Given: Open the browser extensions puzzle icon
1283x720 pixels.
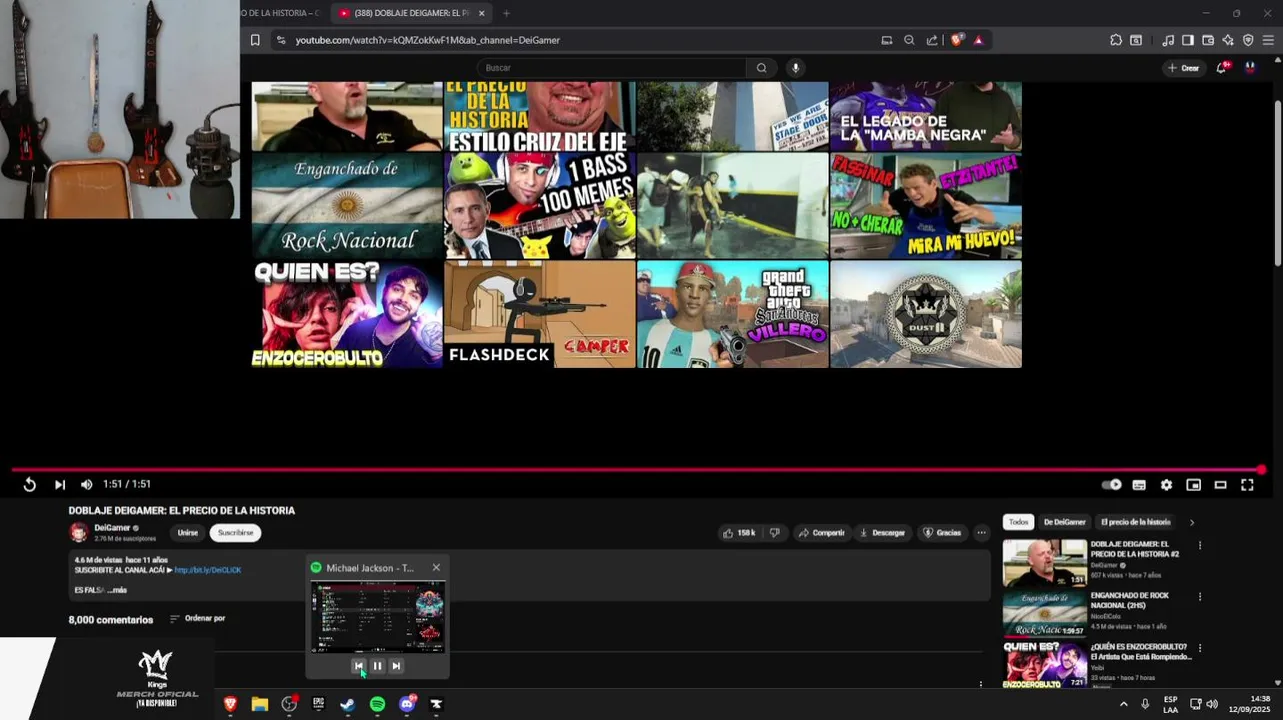Looking at the screenshot, I should point(1116,40).
